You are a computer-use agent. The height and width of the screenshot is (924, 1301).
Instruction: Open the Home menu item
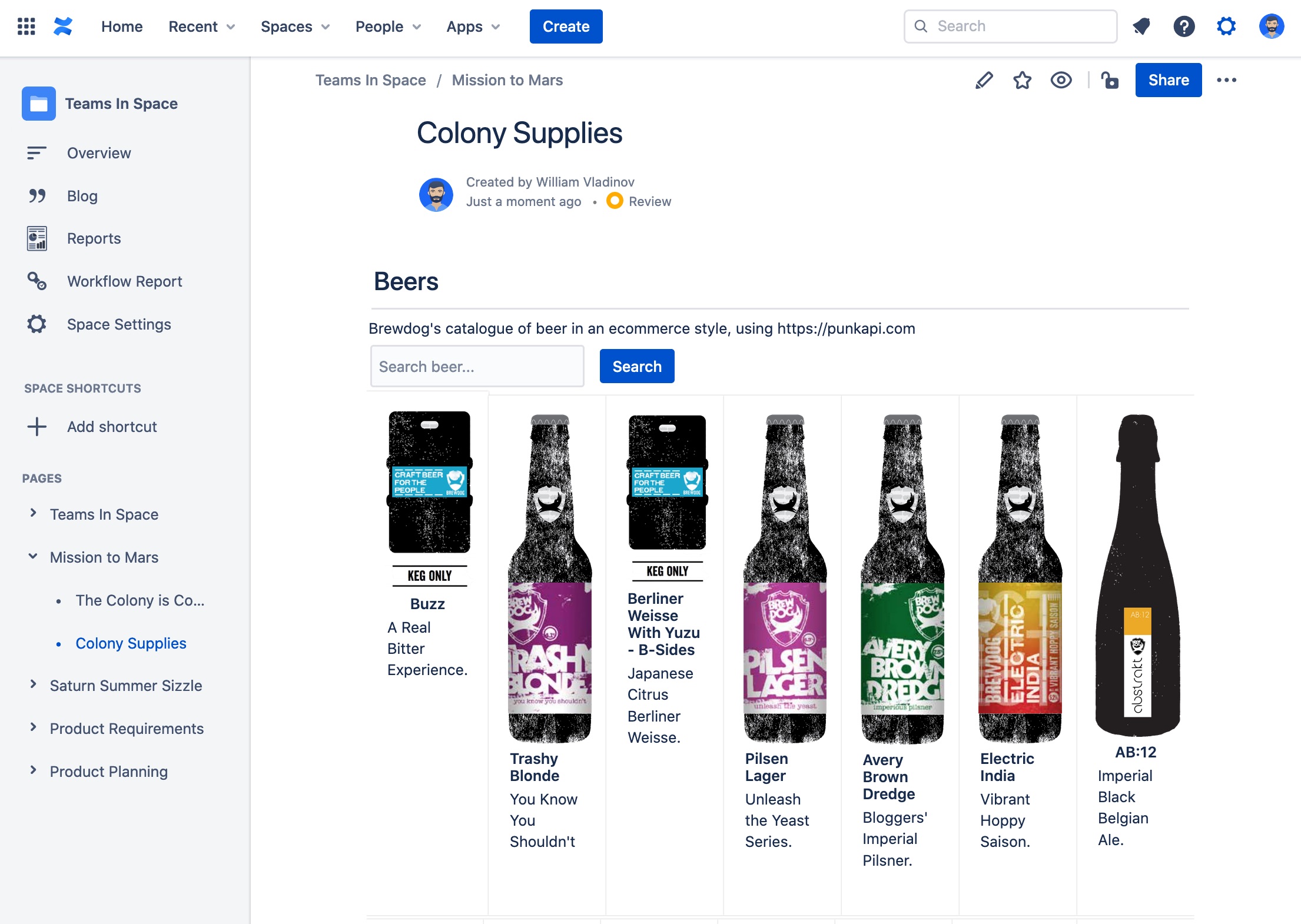pyautogui.click(x=122, y=26)
